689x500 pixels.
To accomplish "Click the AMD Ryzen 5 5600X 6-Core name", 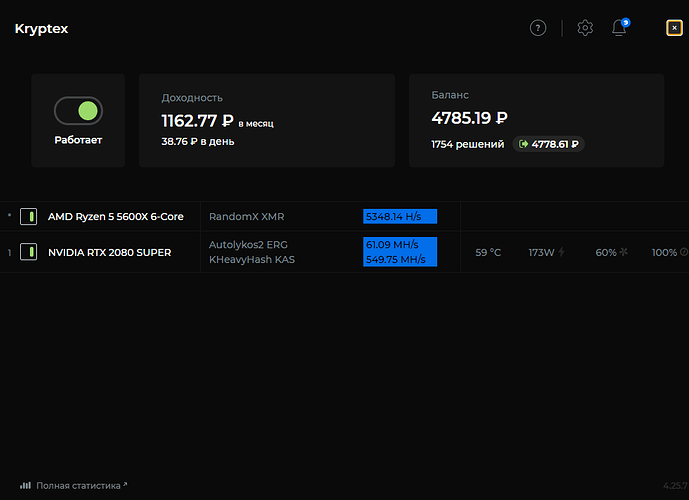I will pyautogui.click(x=116, y=217).
